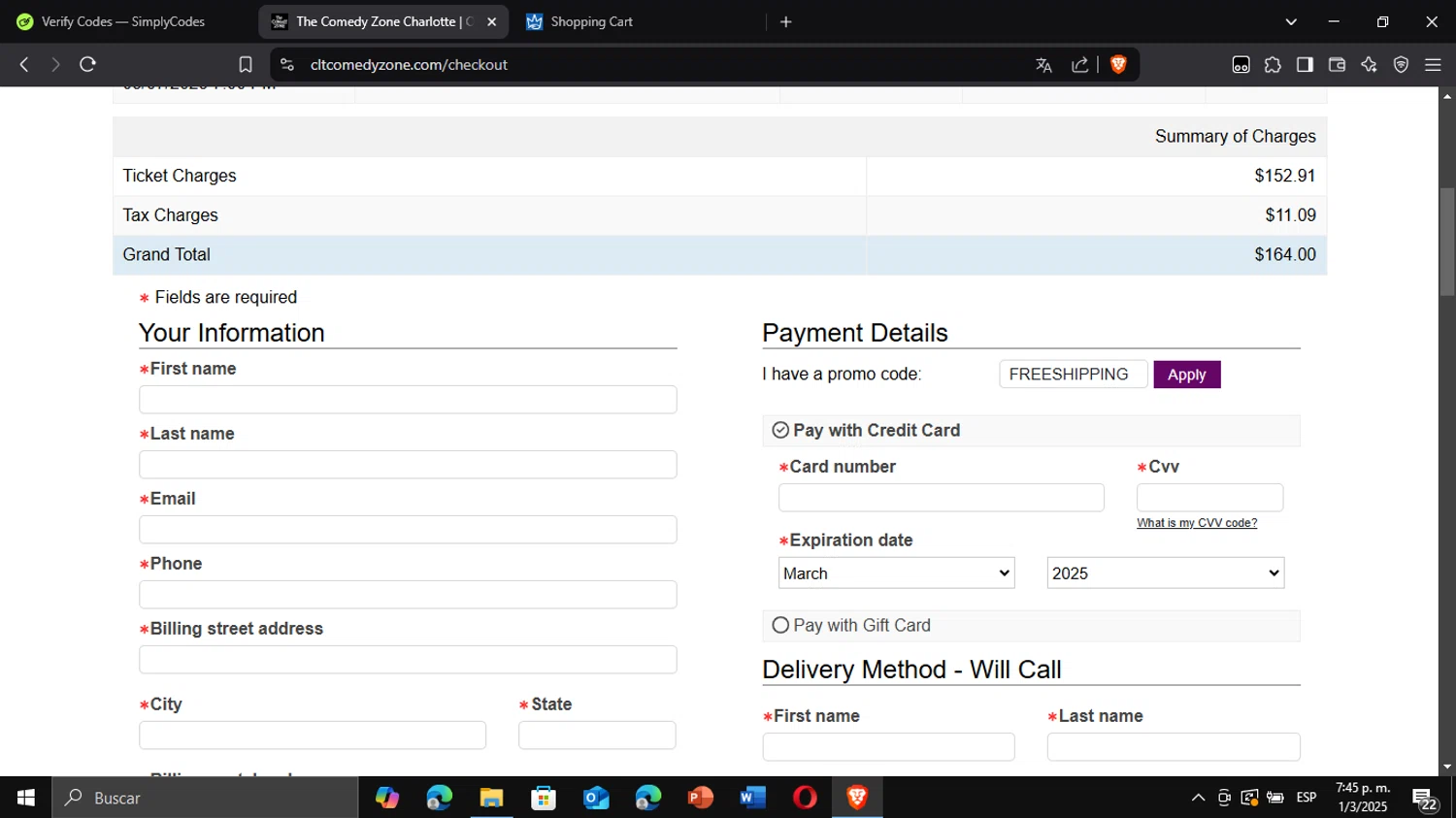Open the notification center icon
This screenshot has height=818, width=1456.
coord(1425,799)
